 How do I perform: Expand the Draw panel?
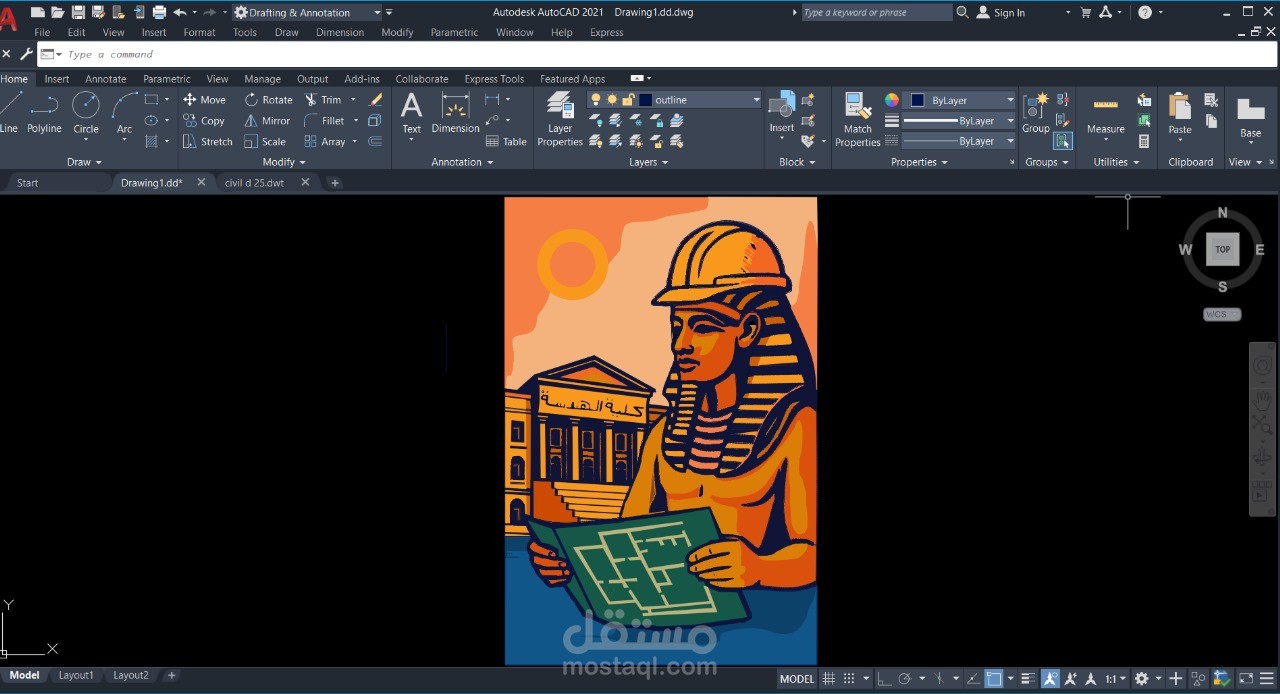click(x=85, y=162)
